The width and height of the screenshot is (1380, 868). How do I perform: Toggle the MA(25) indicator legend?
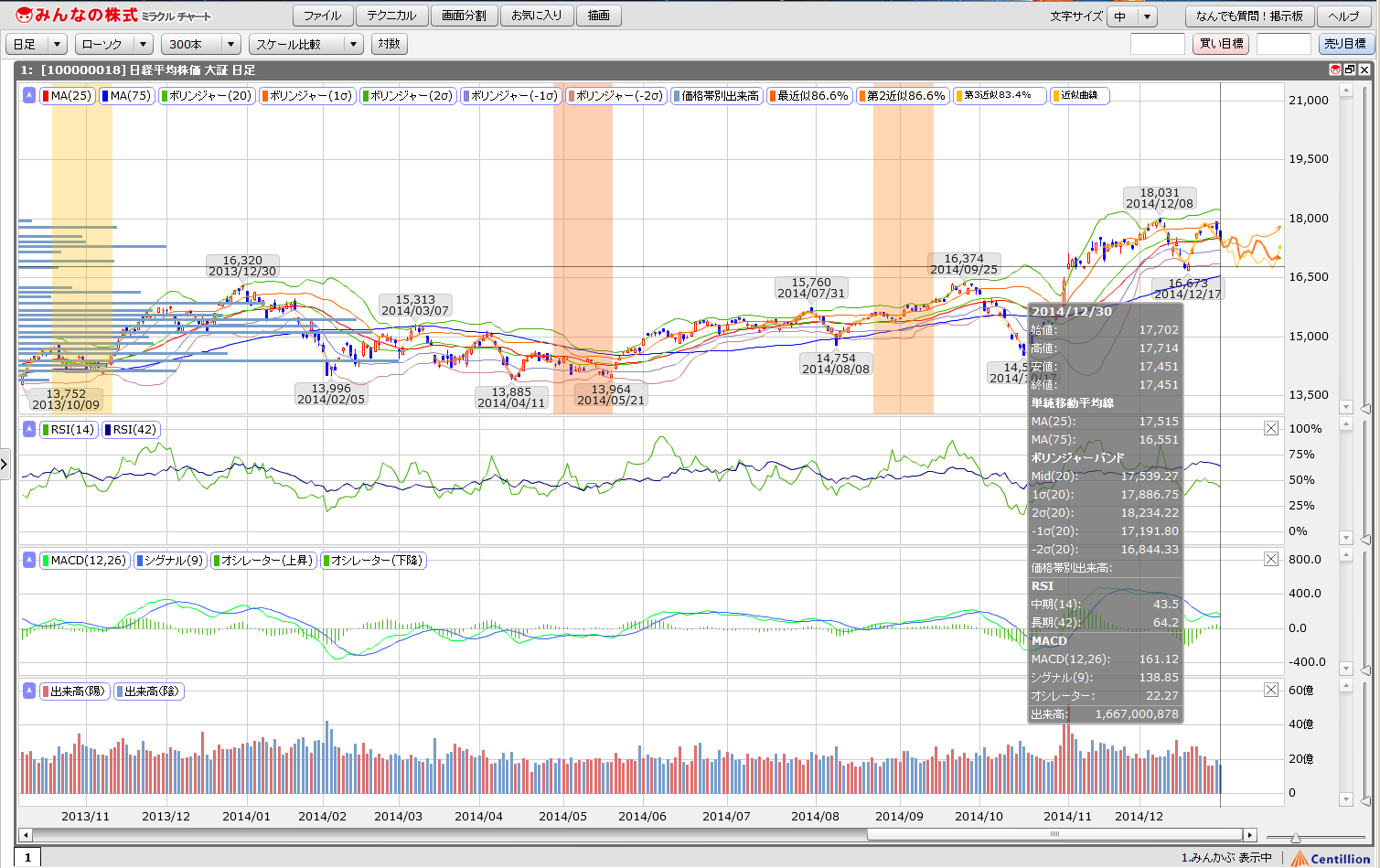coord(70,95)
